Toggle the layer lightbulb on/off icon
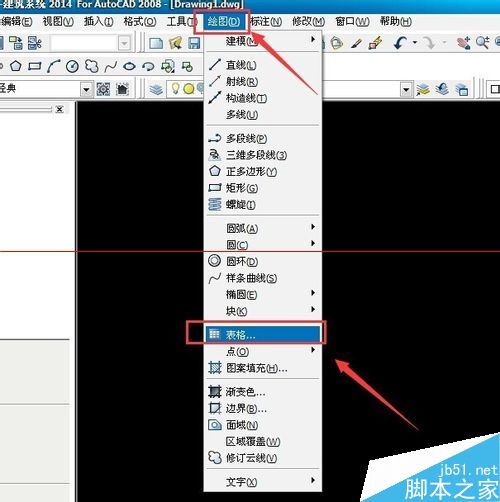500x502 pixels. 175,89
